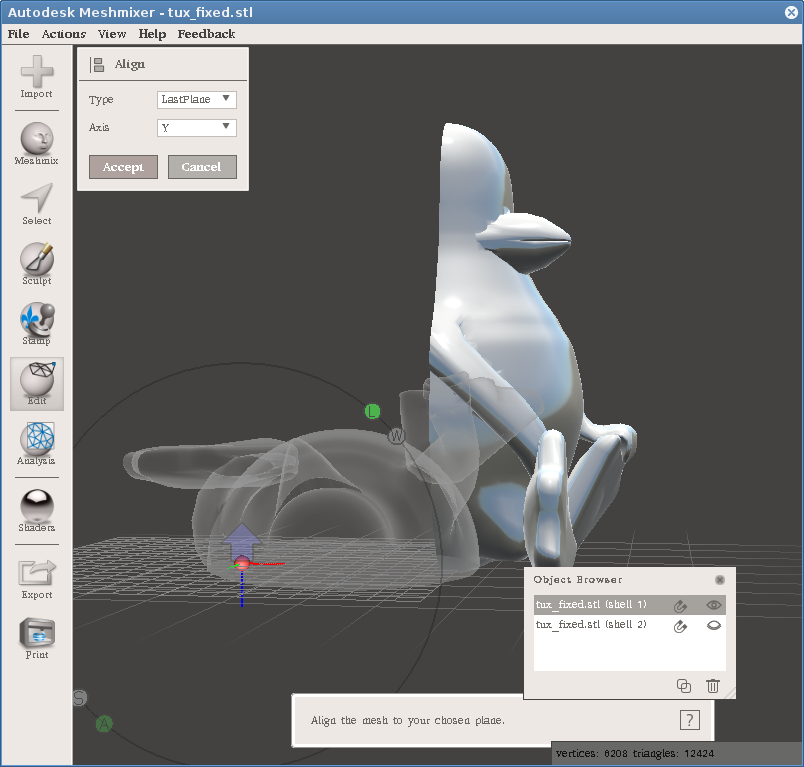This screenshot has height=767, width=804.
Task: Open the Axis dropdown showing Y
Action: coord(196,128)
